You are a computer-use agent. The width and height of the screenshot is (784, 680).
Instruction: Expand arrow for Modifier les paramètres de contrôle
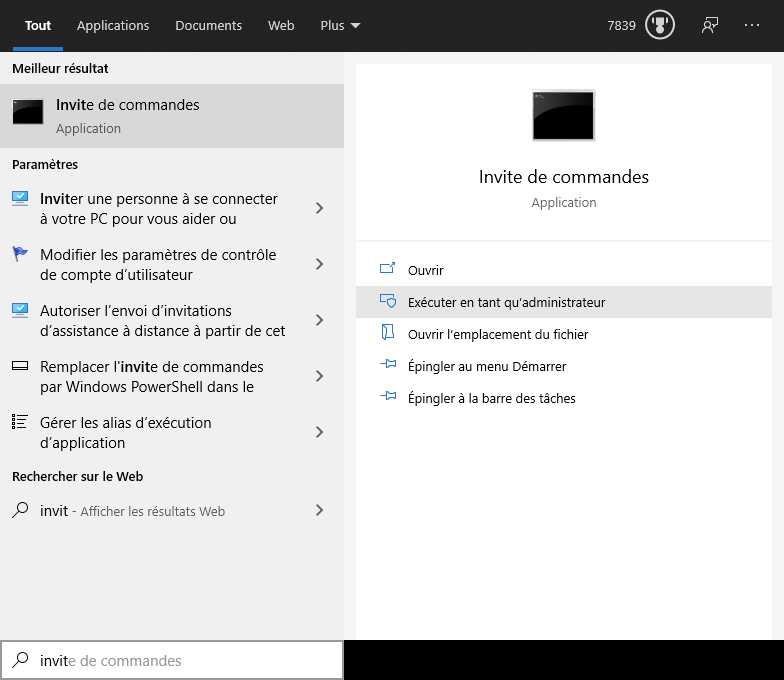(319, 264)
